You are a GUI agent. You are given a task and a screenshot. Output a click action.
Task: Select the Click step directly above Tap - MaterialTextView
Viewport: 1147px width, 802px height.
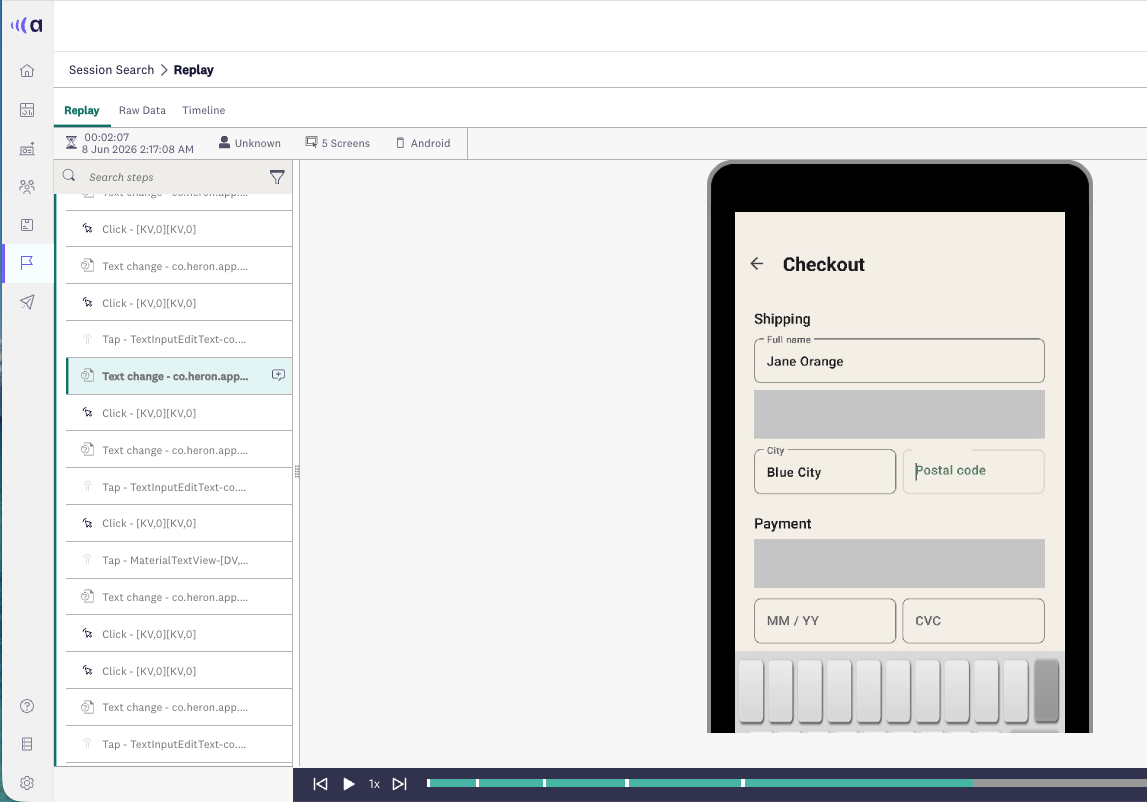tap(179, 523)
